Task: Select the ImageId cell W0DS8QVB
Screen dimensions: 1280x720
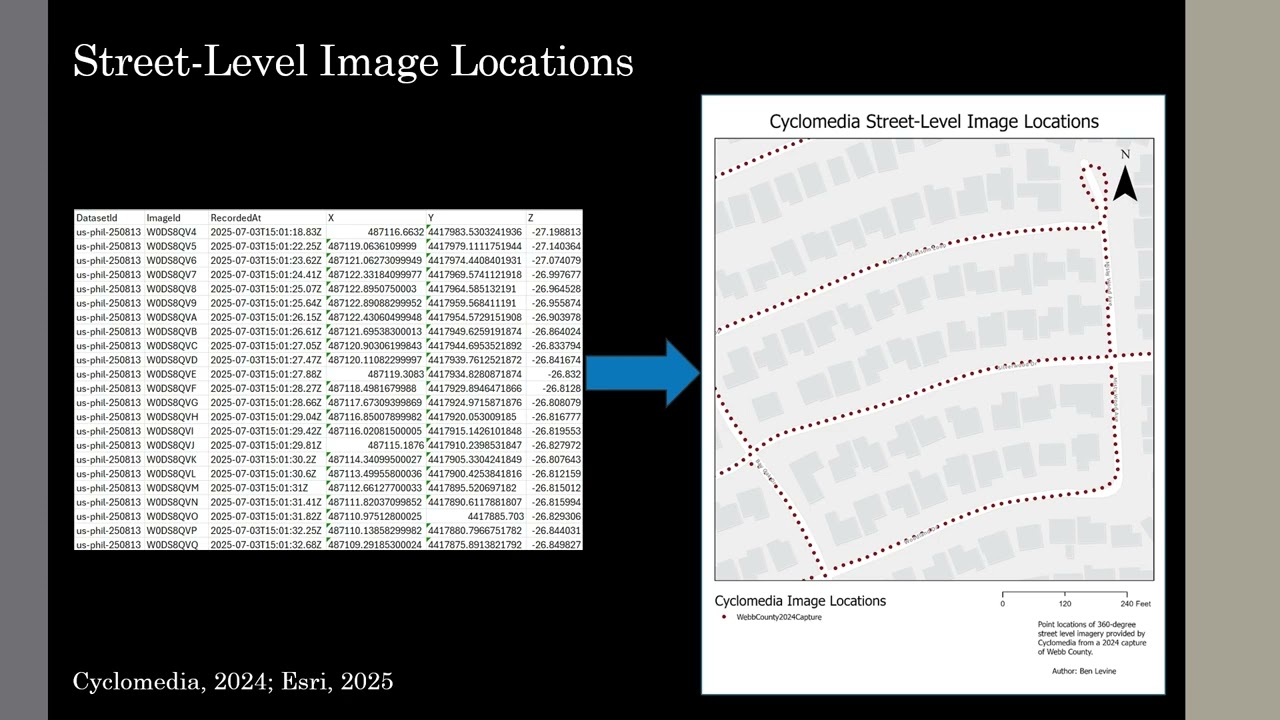Action: click(x=171, y=331)
